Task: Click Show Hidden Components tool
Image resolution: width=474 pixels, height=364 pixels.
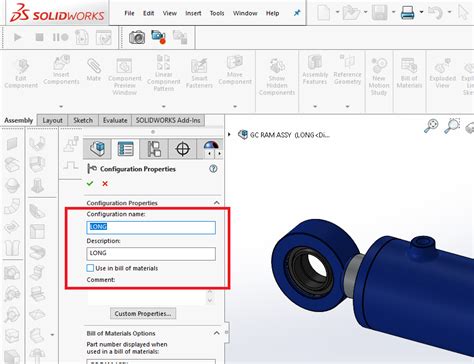Action: [x=277, y=77]
